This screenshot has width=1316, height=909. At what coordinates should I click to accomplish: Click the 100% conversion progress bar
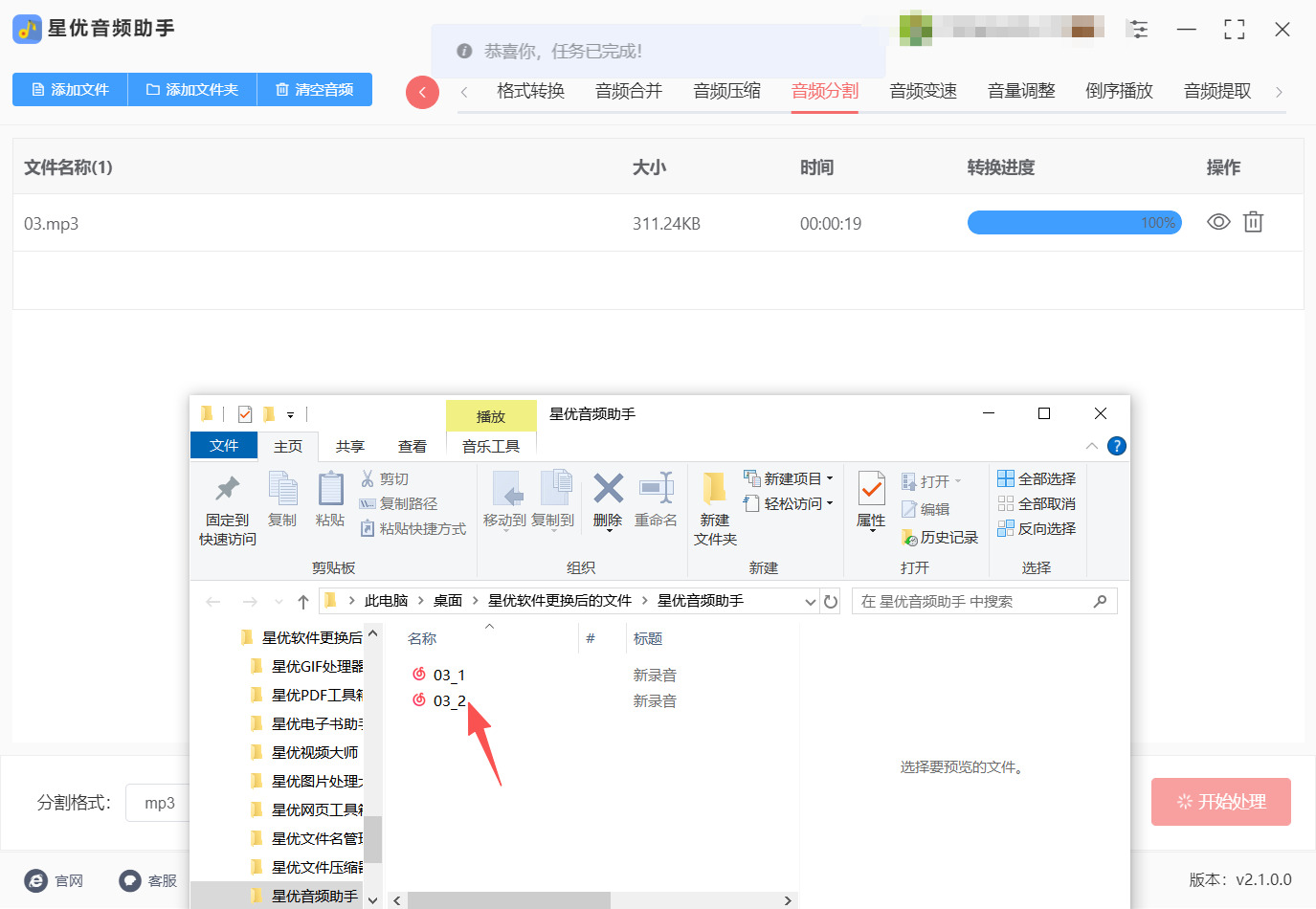1074,221
